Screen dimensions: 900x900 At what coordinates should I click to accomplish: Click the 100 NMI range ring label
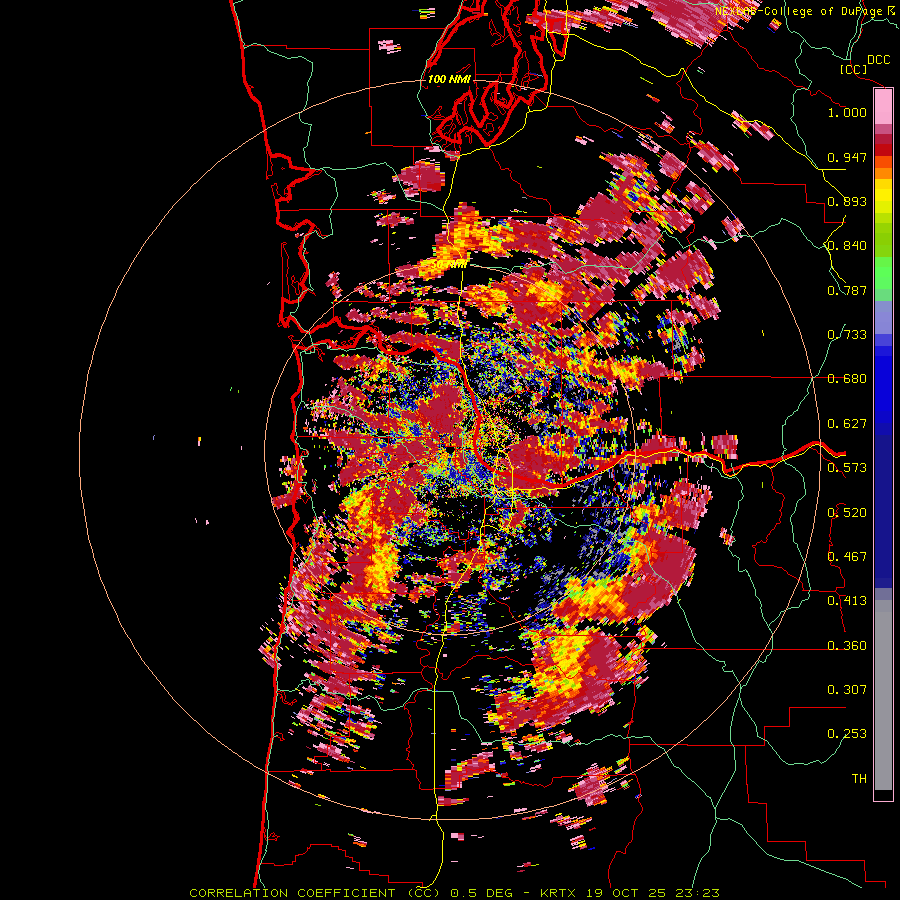[449, 79]
